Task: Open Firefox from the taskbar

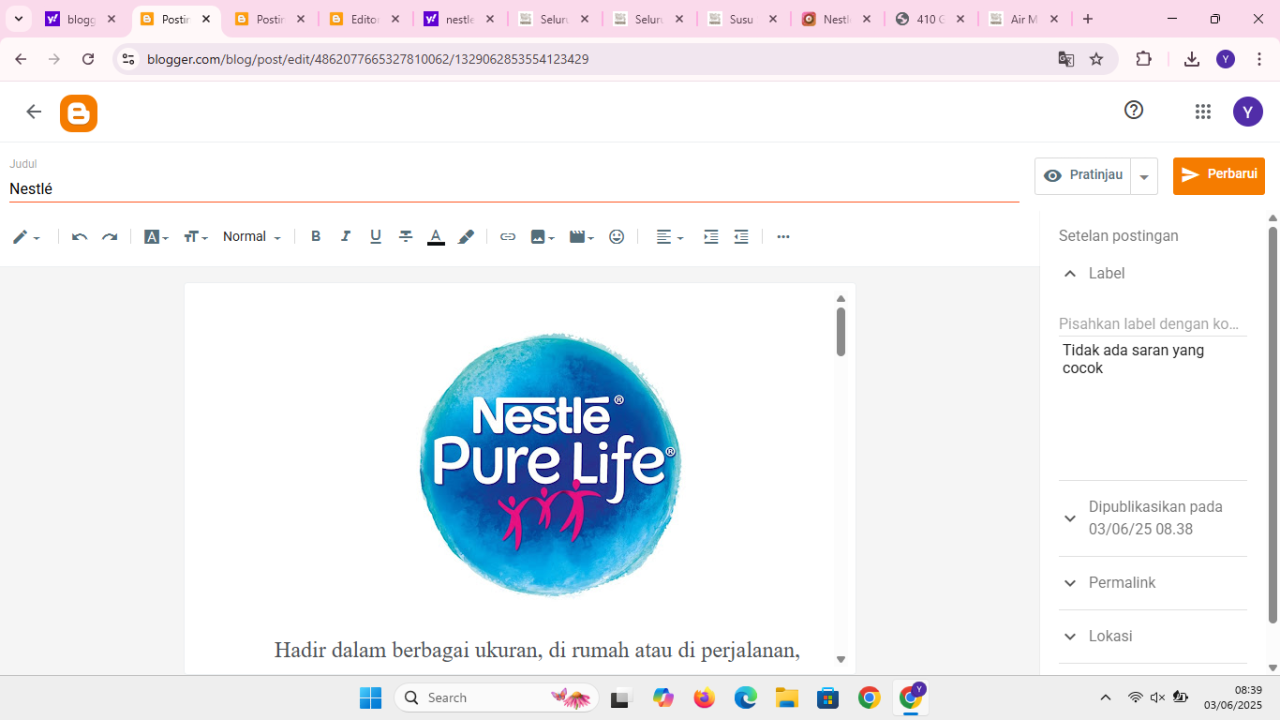Action: pos(704,698)
